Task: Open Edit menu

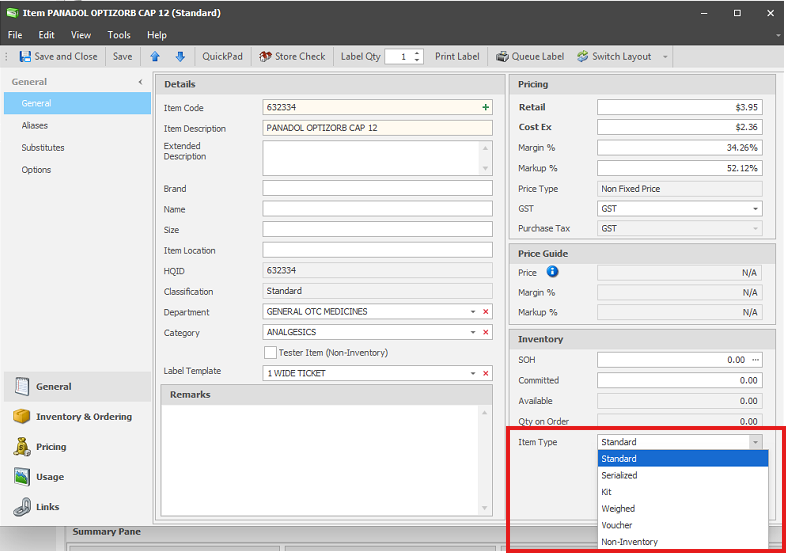Action: [x=46, y=35]
